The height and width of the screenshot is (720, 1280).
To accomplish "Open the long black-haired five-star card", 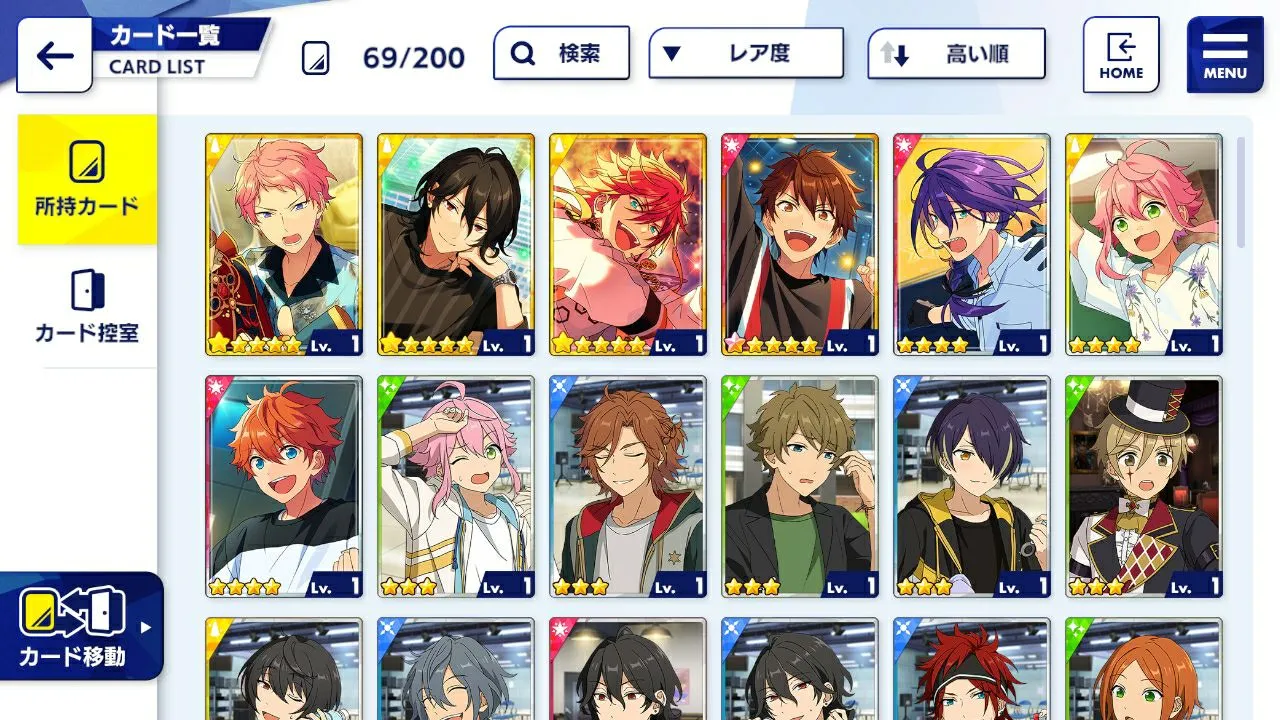I will coord(456,245).
